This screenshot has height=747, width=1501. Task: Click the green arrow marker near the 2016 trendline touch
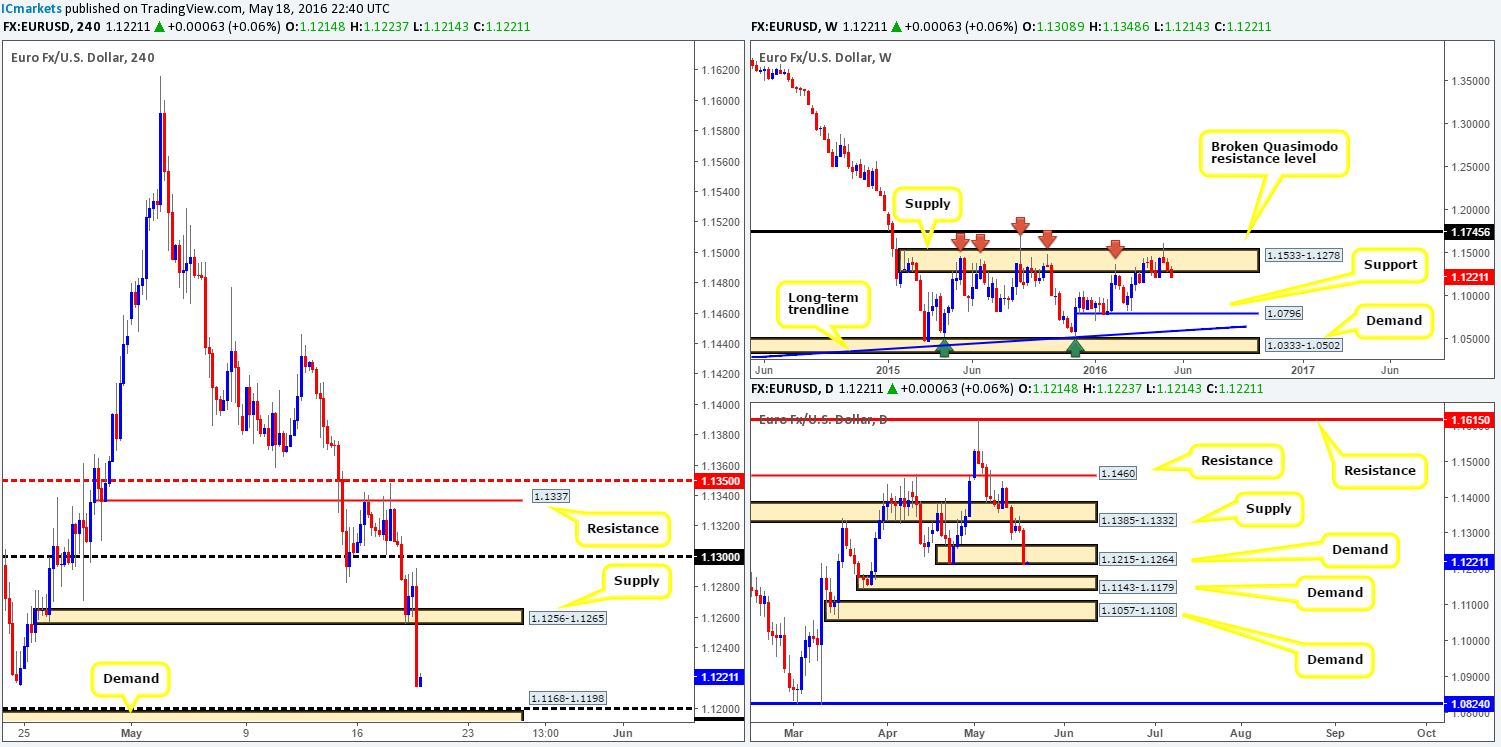[1077, 347]
